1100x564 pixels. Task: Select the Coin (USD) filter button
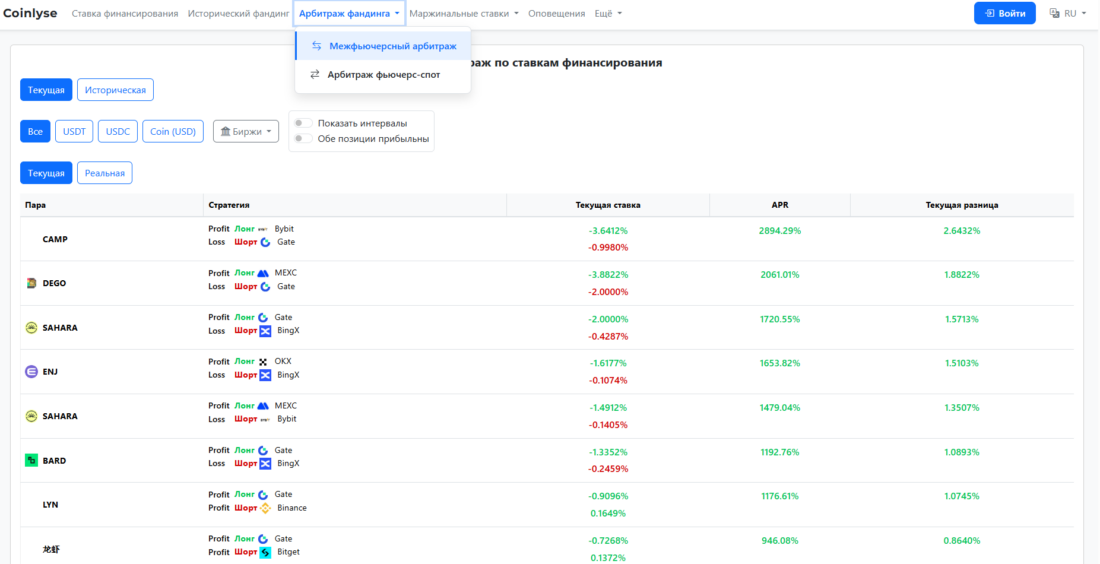pos(173,131)
